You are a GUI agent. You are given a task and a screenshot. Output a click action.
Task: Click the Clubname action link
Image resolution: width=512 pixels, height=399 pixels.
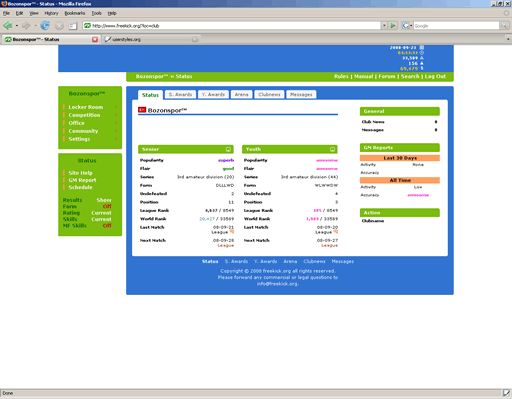(373, 221)
